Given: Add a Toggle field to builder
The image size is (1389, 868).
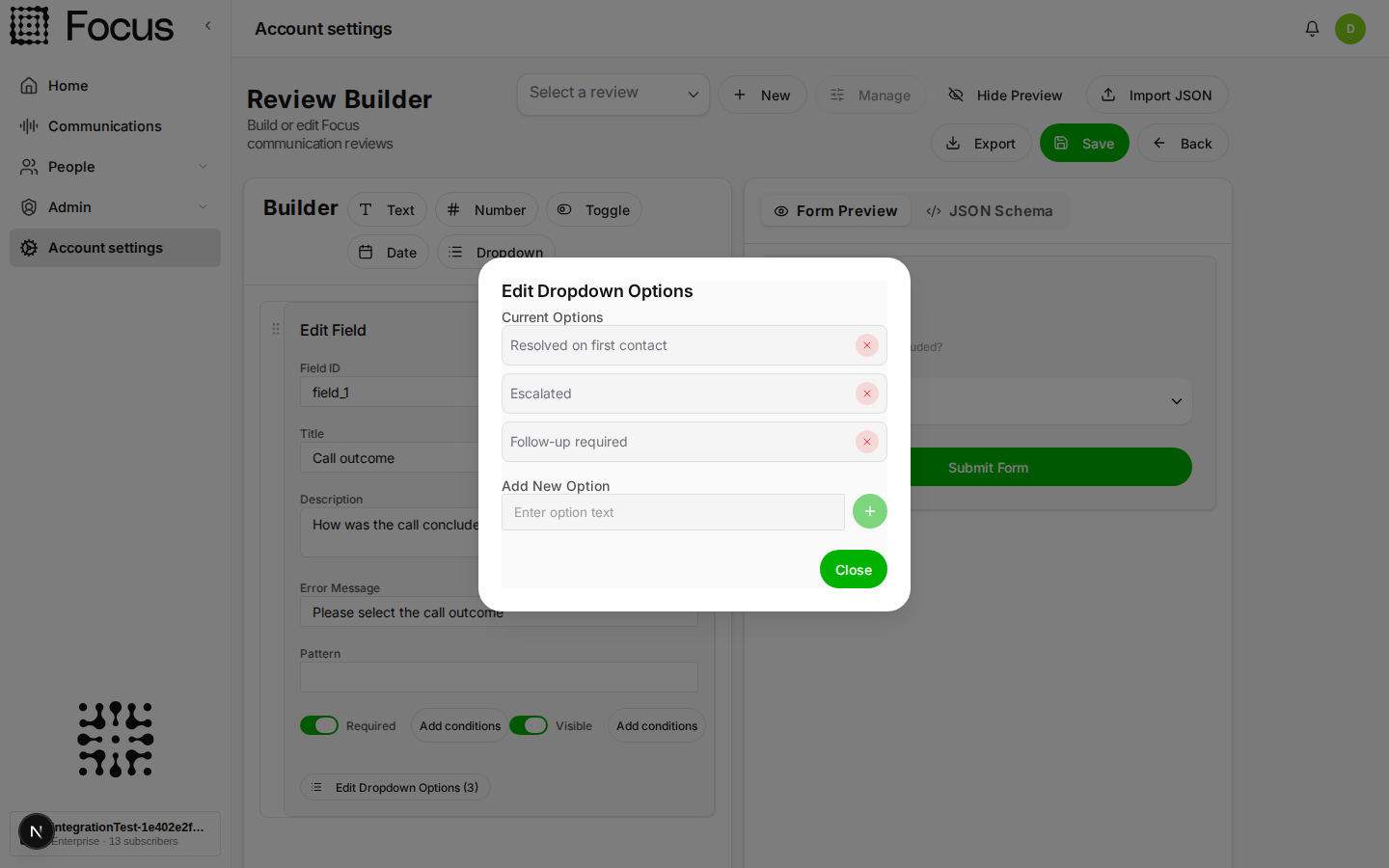Looking at the screenshot, I should coord(594,209).
